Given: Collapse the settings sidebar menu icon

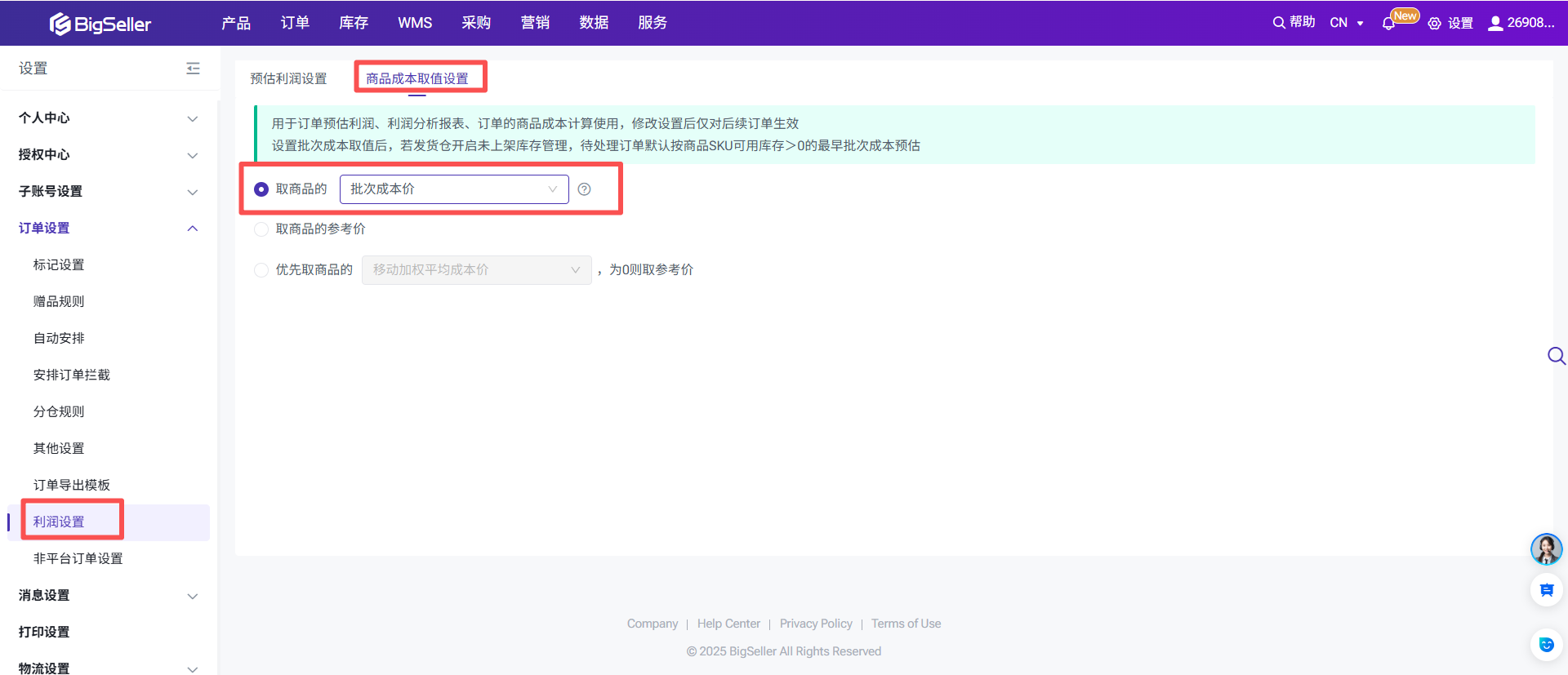Looking at the screenshot, I should pos(193,69).
